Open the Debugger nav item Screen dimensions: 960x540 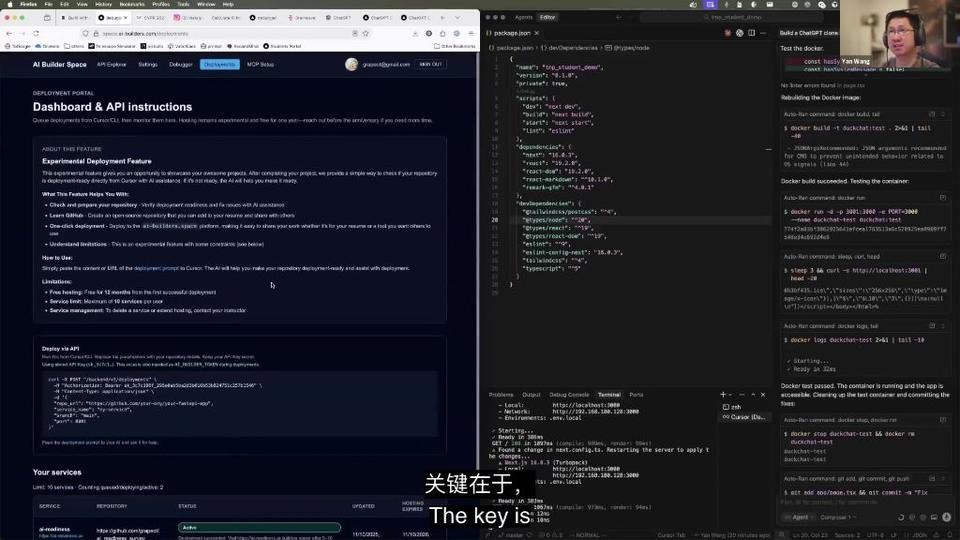pyautogui.click(x=181, y=64)
